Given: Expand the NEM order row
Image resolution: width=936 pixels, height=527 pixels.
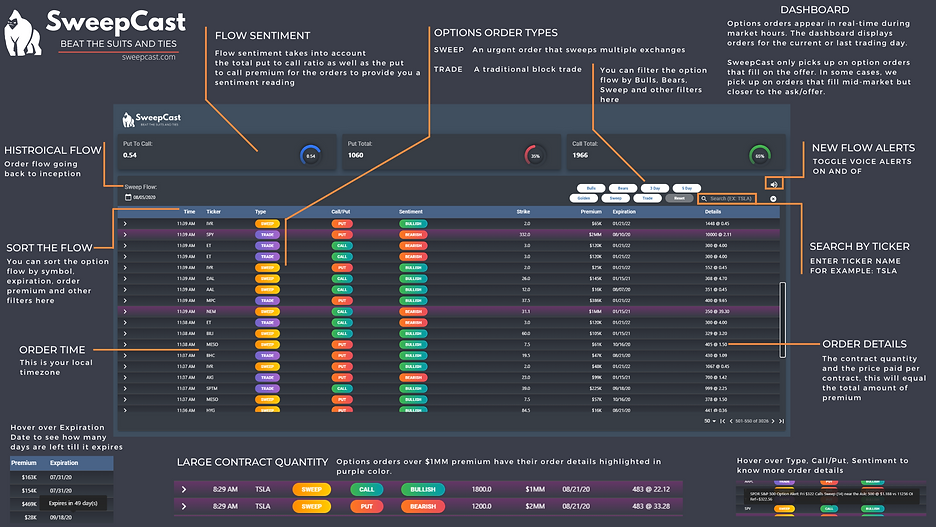Looking at the screenshot, I should (125, 312).
